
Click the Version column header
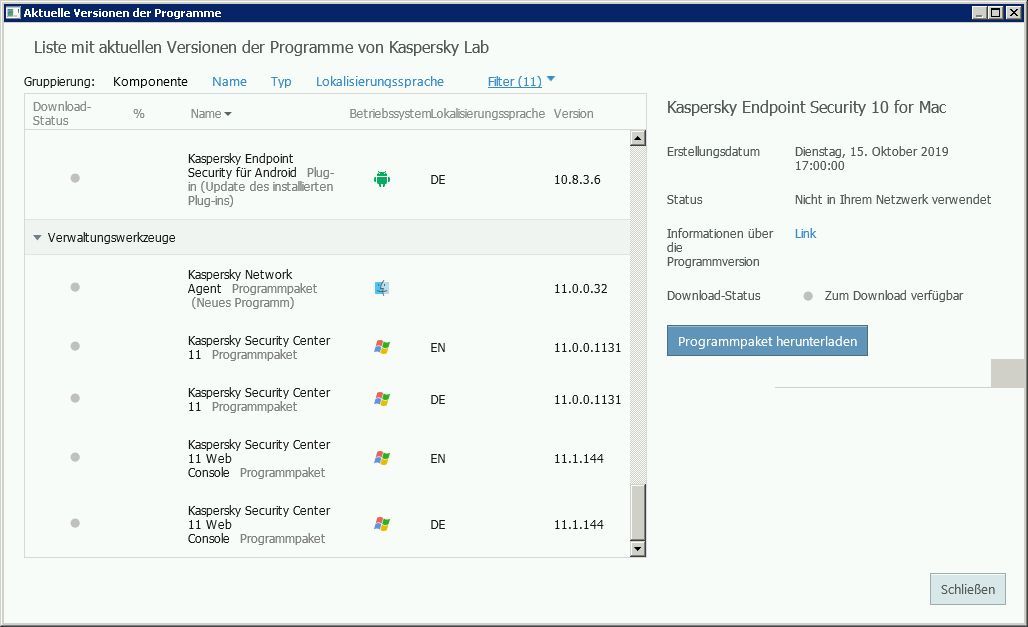pos(573,114)
